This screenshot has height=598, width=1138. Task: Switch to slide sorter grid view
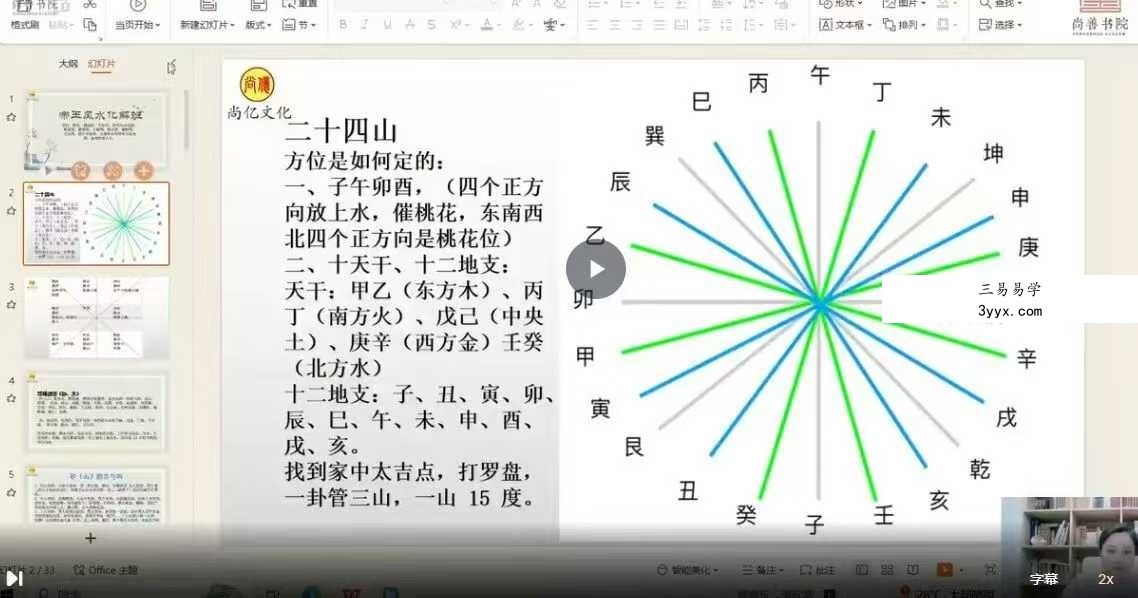click(887, 570)
